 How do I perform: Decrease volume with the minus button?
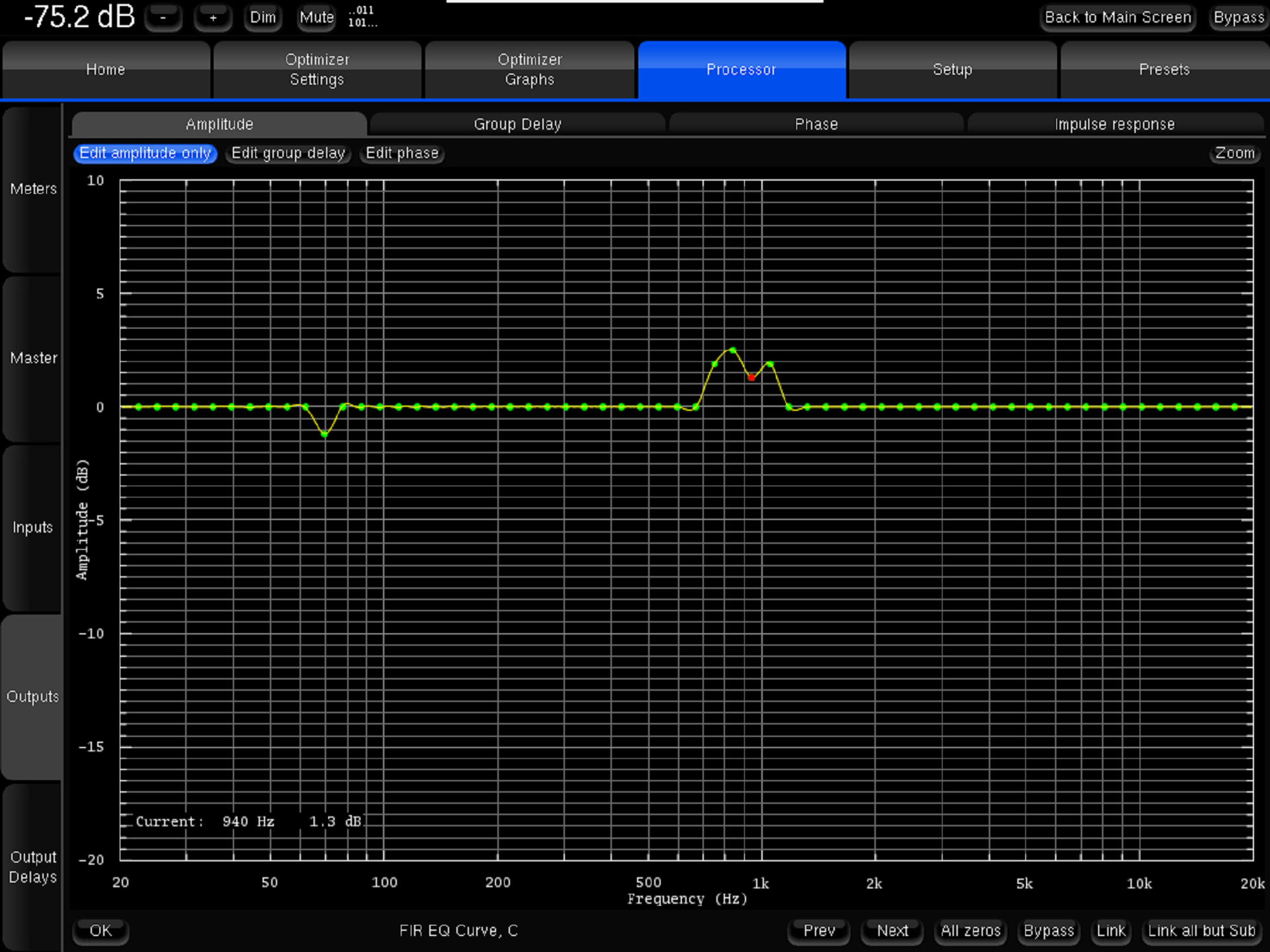[163, 18]
